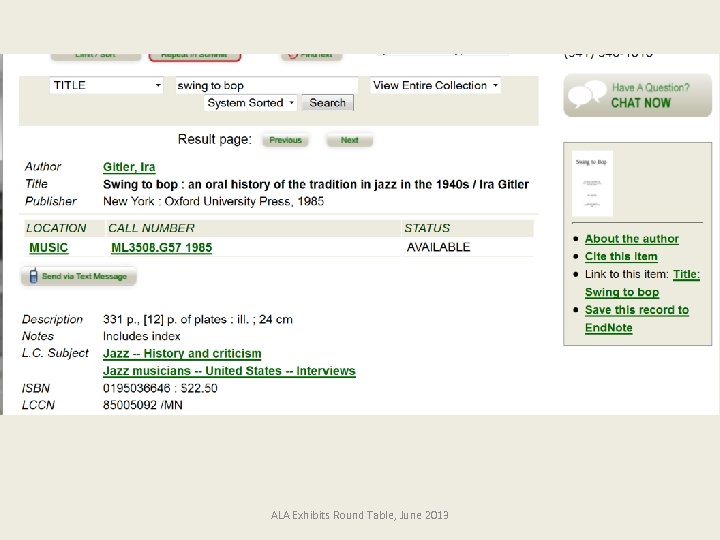Click Send via Text Message button

79,276
